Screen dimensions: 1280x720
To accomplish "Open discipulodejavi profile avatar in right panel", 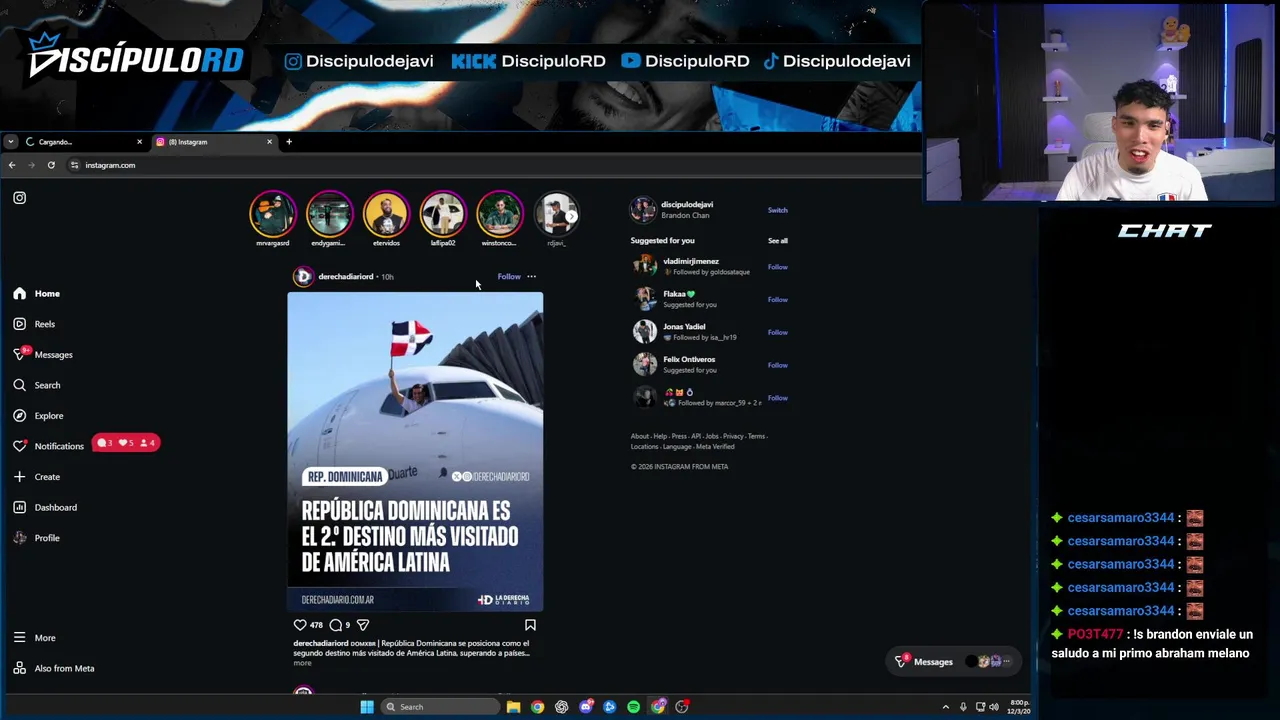I will (x=644, y=210).
